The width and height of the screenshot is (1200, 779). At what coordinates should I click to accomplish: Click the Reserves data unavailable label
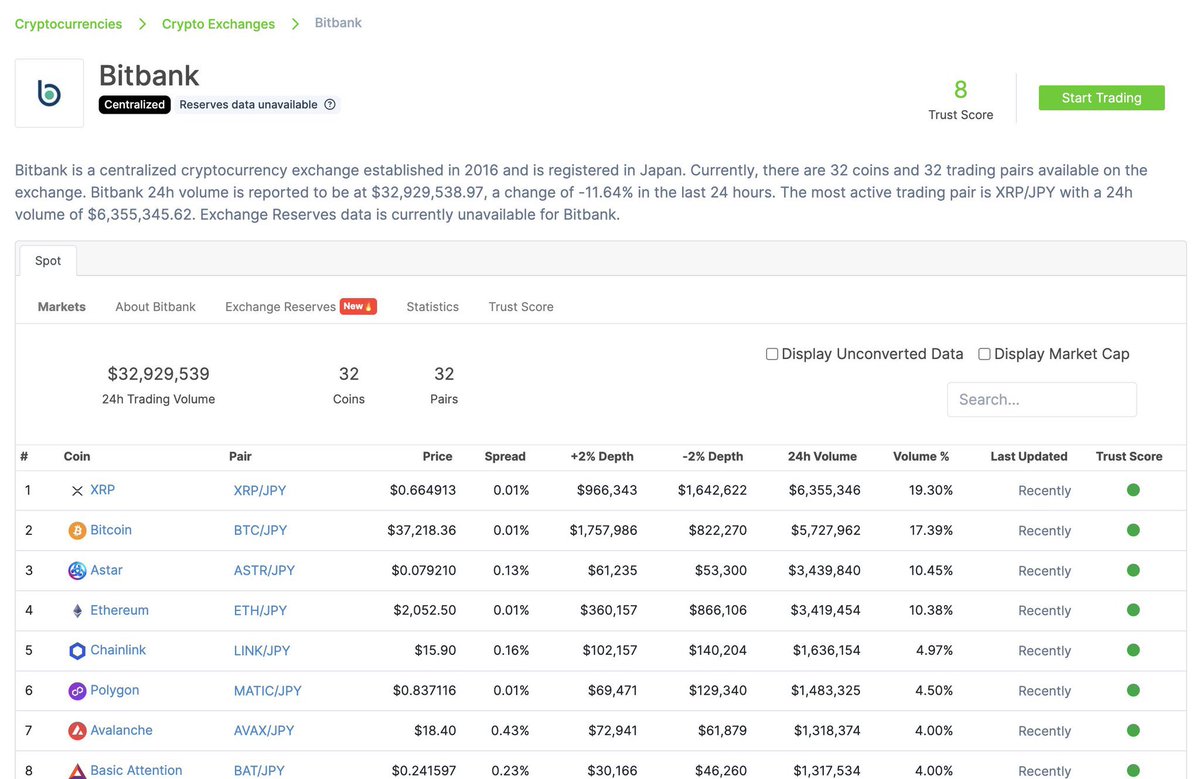[x=248, y=104]
